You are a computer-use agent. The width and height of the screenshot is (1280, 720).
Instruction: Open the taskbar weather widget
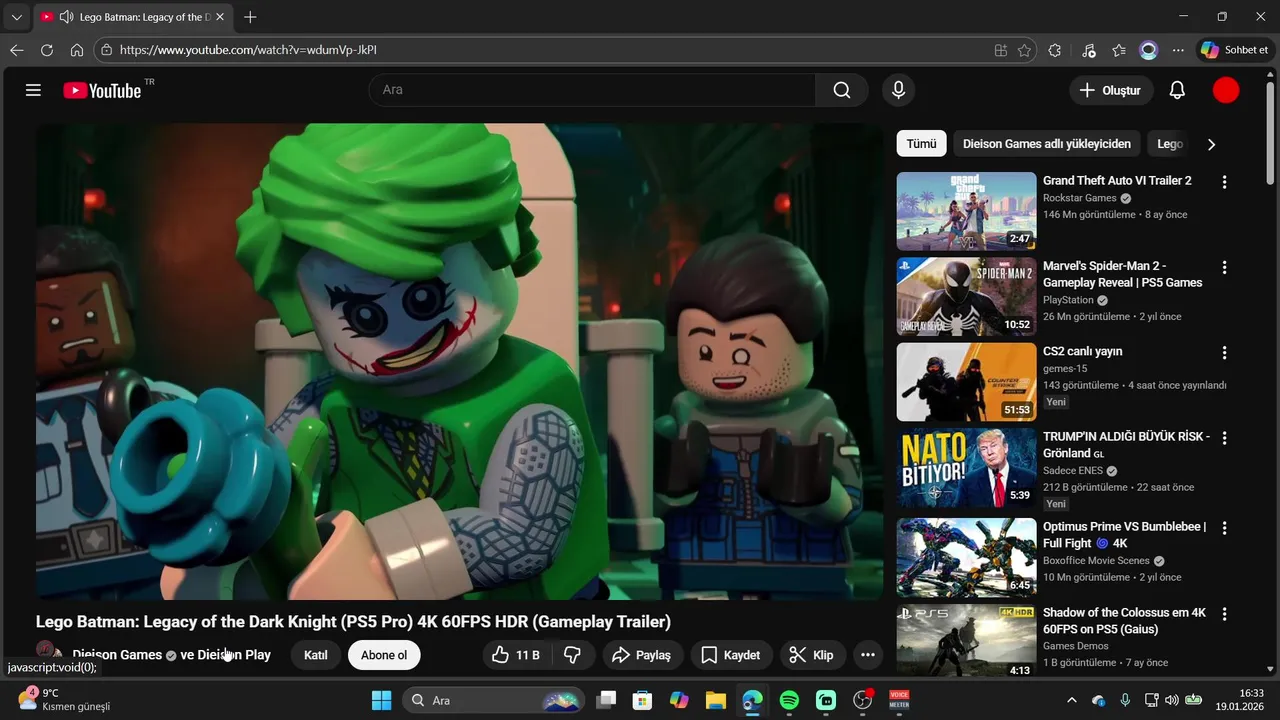(x=64, y=700)
